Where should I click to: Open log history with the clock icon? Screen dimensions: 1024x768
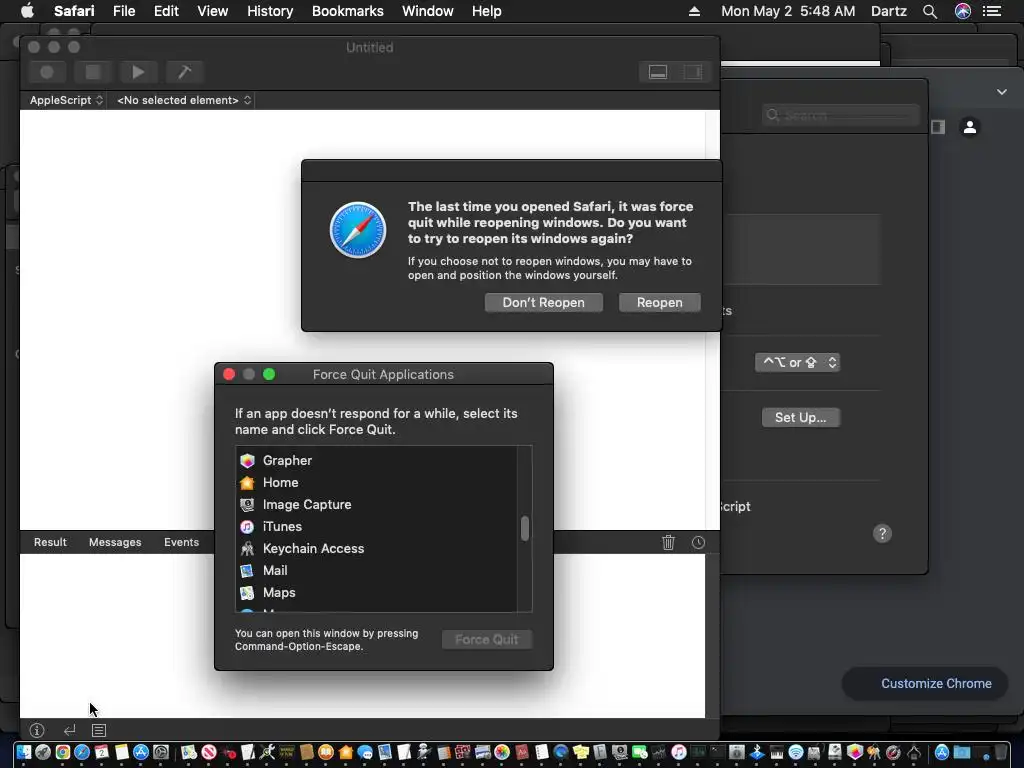coord(698,542)
